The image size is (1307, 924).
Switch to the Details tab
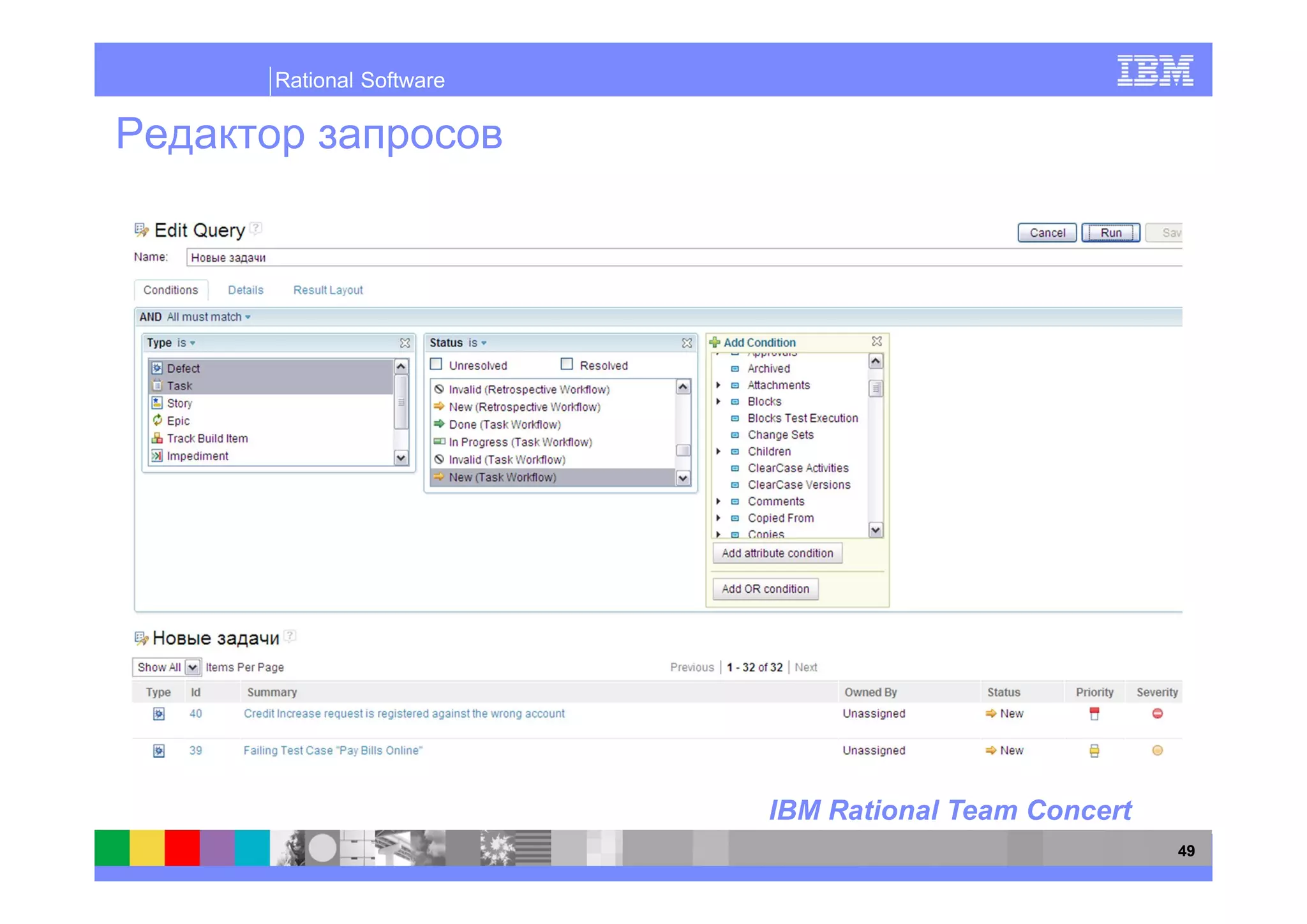(x=246, y=290)
